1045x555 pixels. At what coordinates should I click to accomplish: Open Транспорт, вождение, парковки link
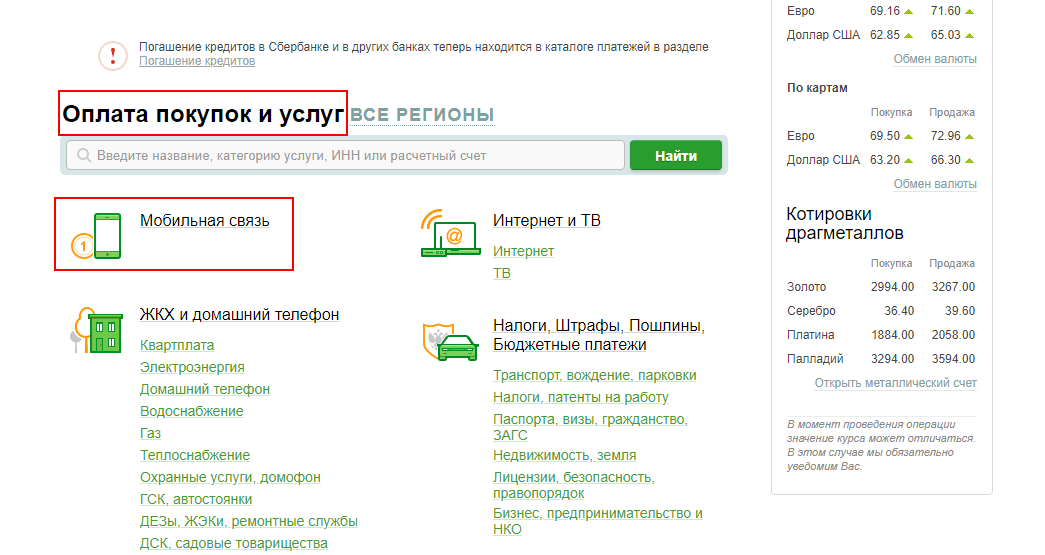click(x=594, y=375)
